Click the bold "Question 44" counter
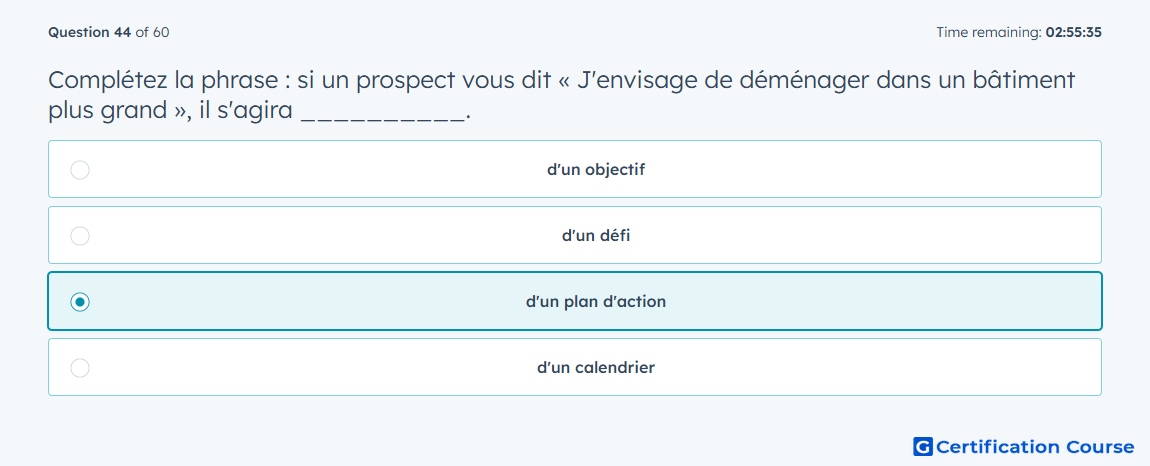The image size is (1150, 466). point(89,32)
